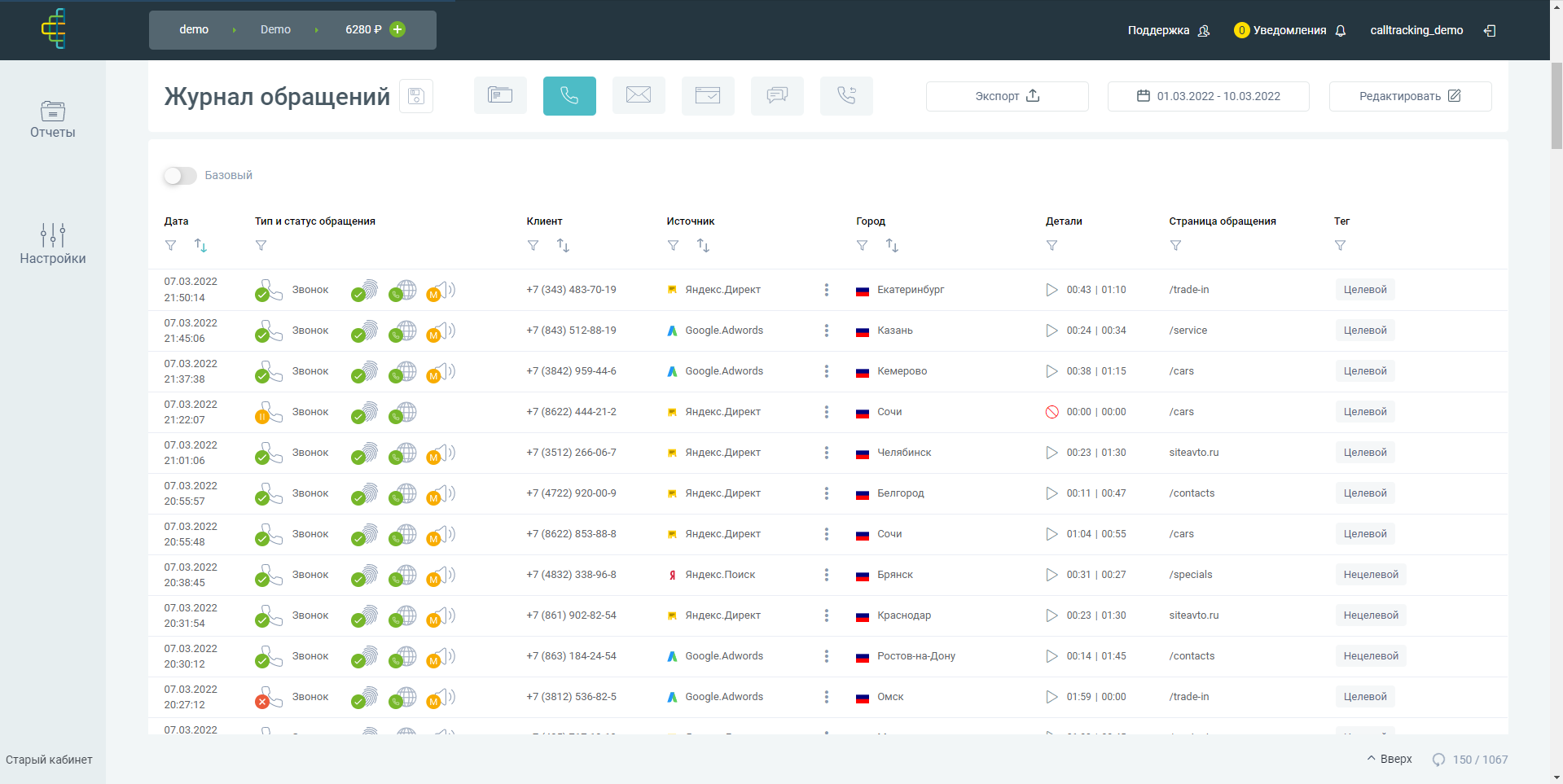The image size is (1563, 784).
Task: Sort by the Клиент column
Action: pyautogui.click(x=563, y=245)
